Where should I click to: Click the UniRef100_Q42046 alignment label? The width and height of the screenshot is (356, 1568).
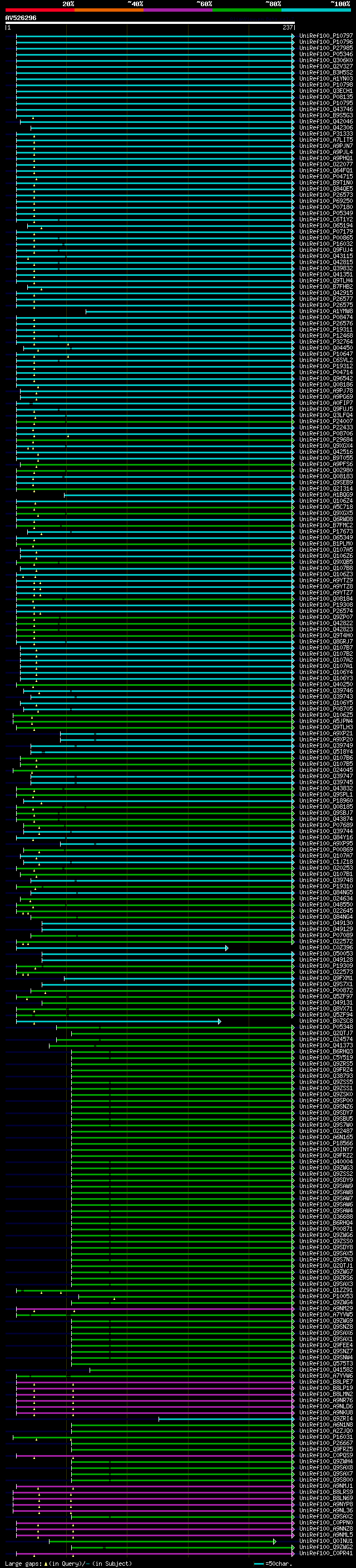click(x=325, y=122)
